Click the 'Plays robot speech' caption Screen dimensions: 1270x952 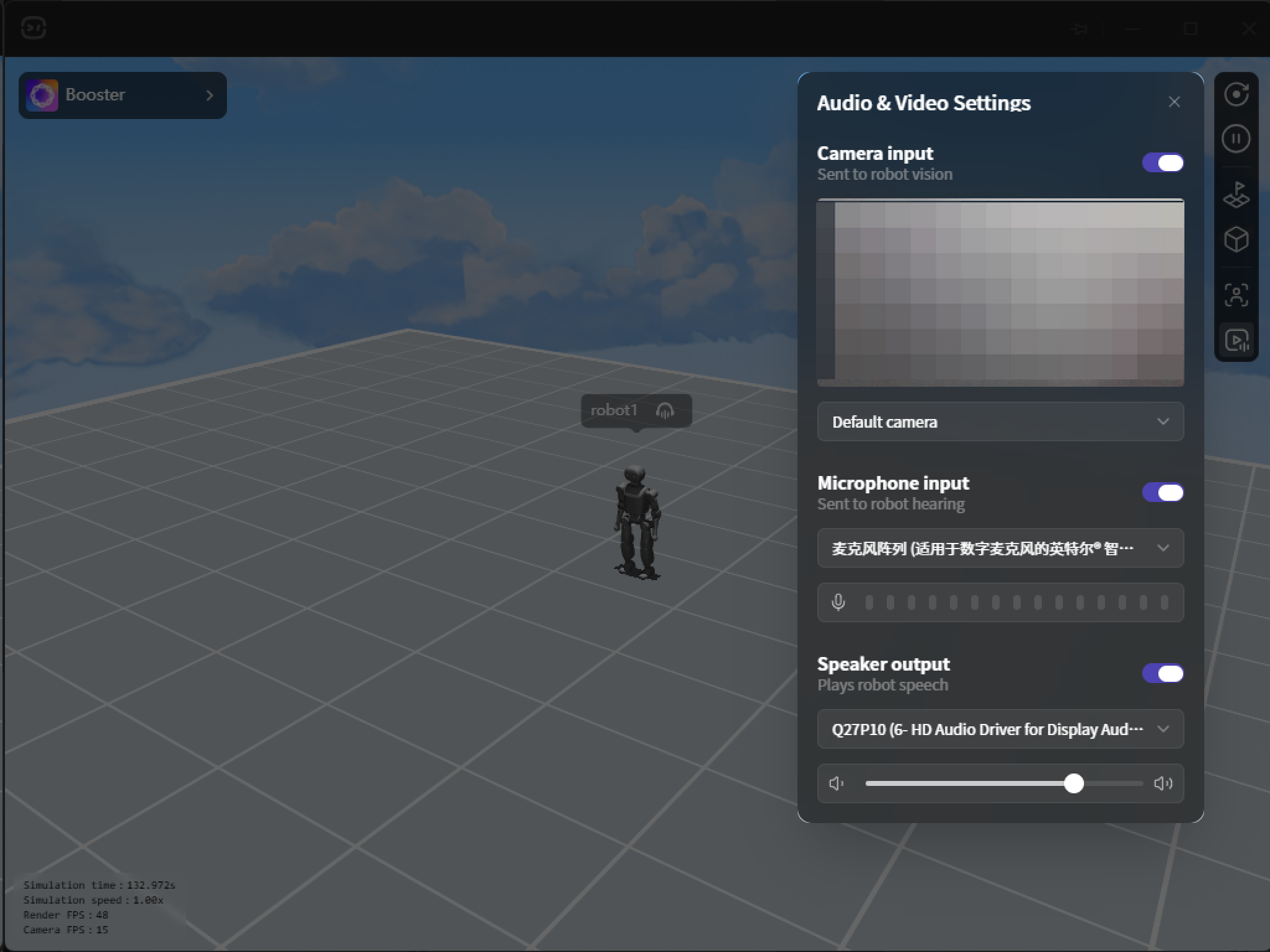coord(882,685)
